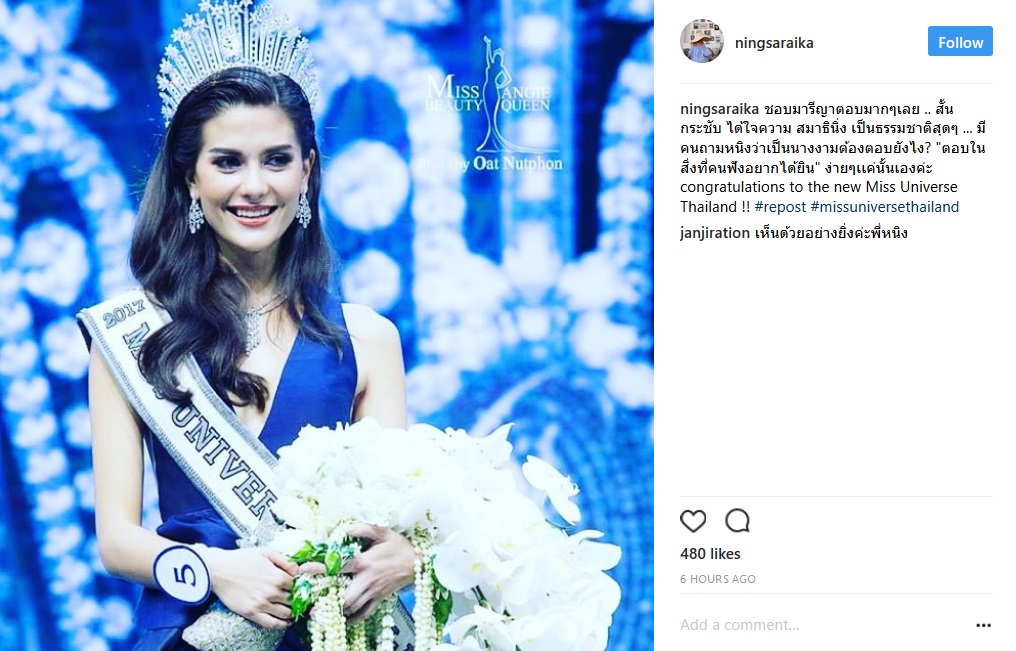Open the three-dot more options menu

pyautogui.click(x=983, y=625)
